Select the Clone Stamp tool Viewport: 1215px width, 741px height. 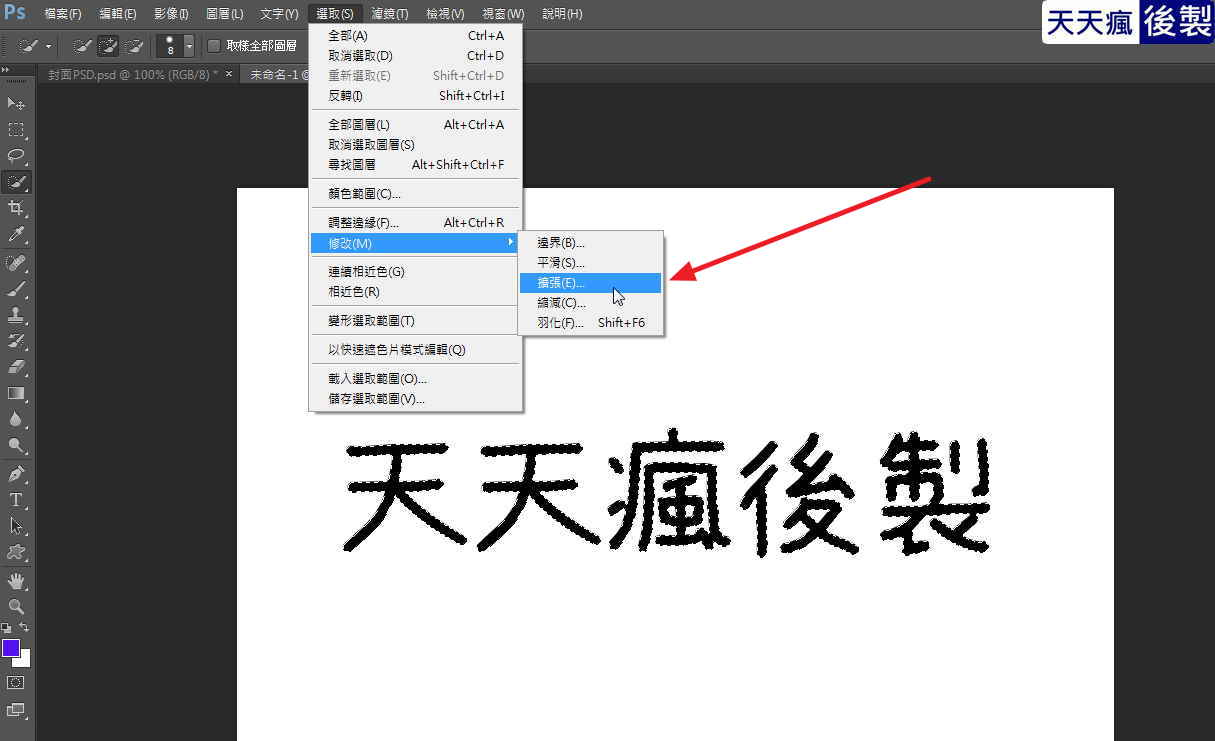click(x=17, y=315)
